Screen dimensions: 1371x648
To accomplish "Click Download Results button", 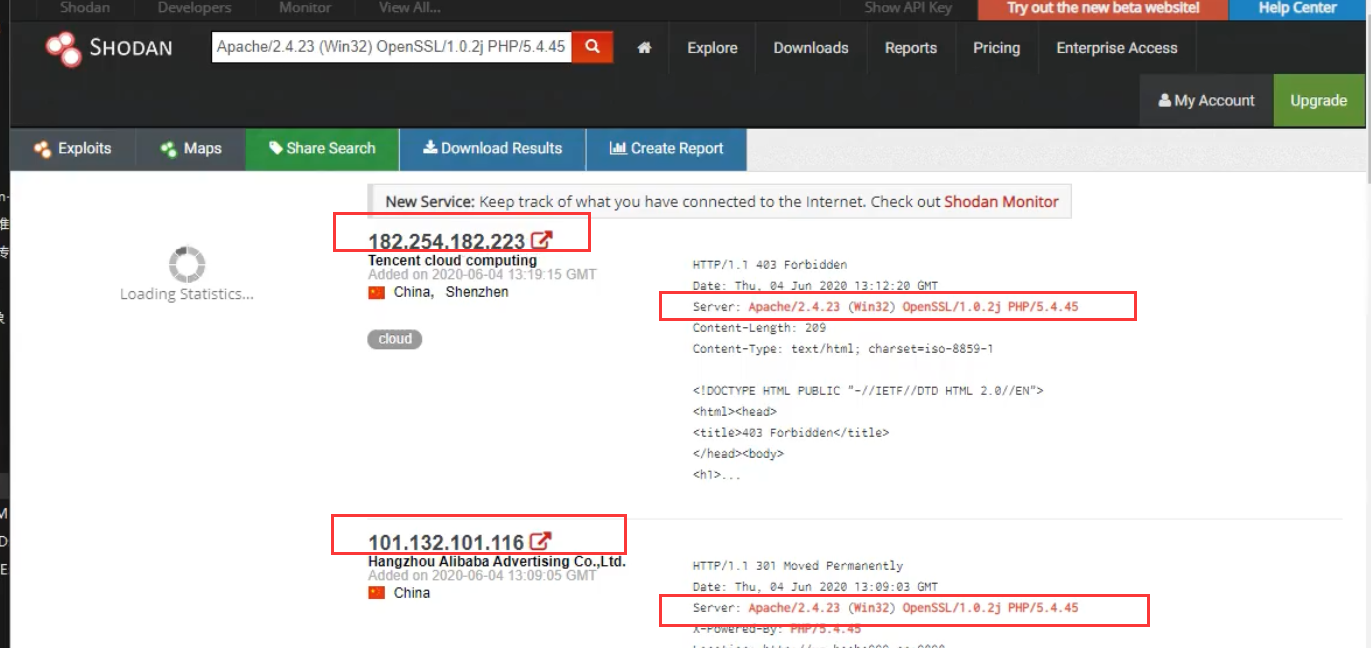I will [492, 149].
